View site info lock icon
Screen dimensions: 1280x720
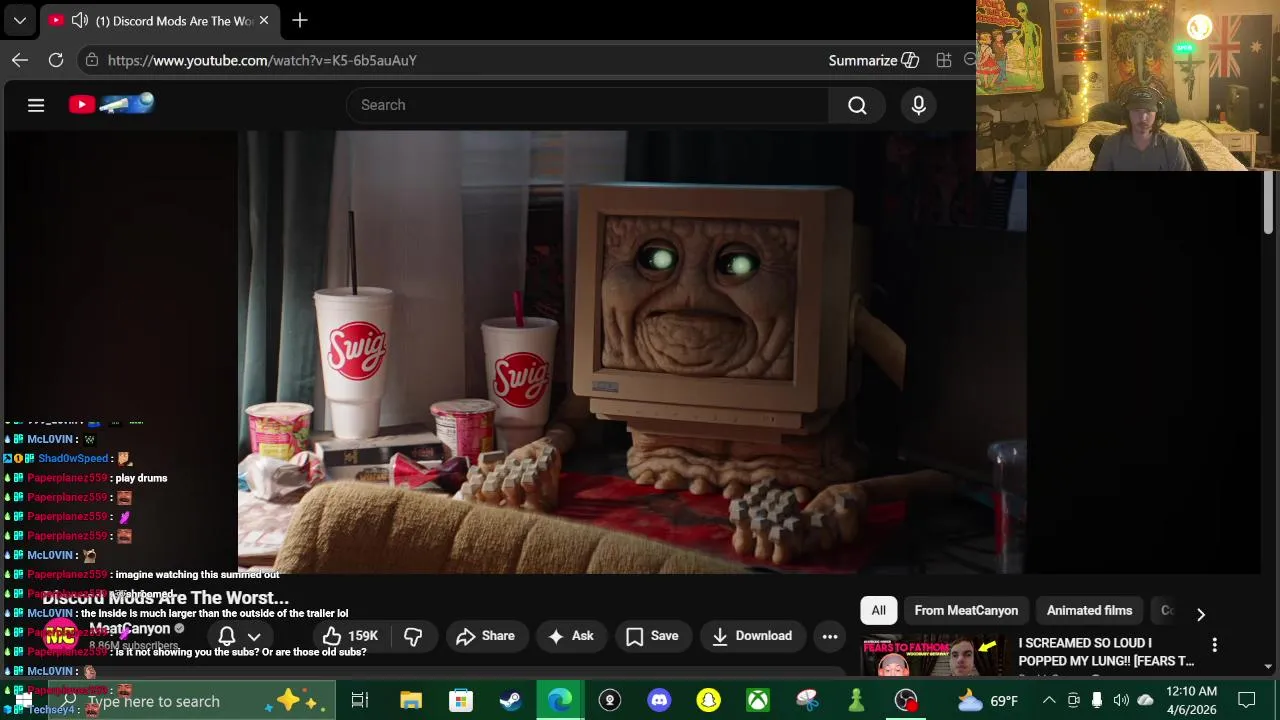click(92, 60)
